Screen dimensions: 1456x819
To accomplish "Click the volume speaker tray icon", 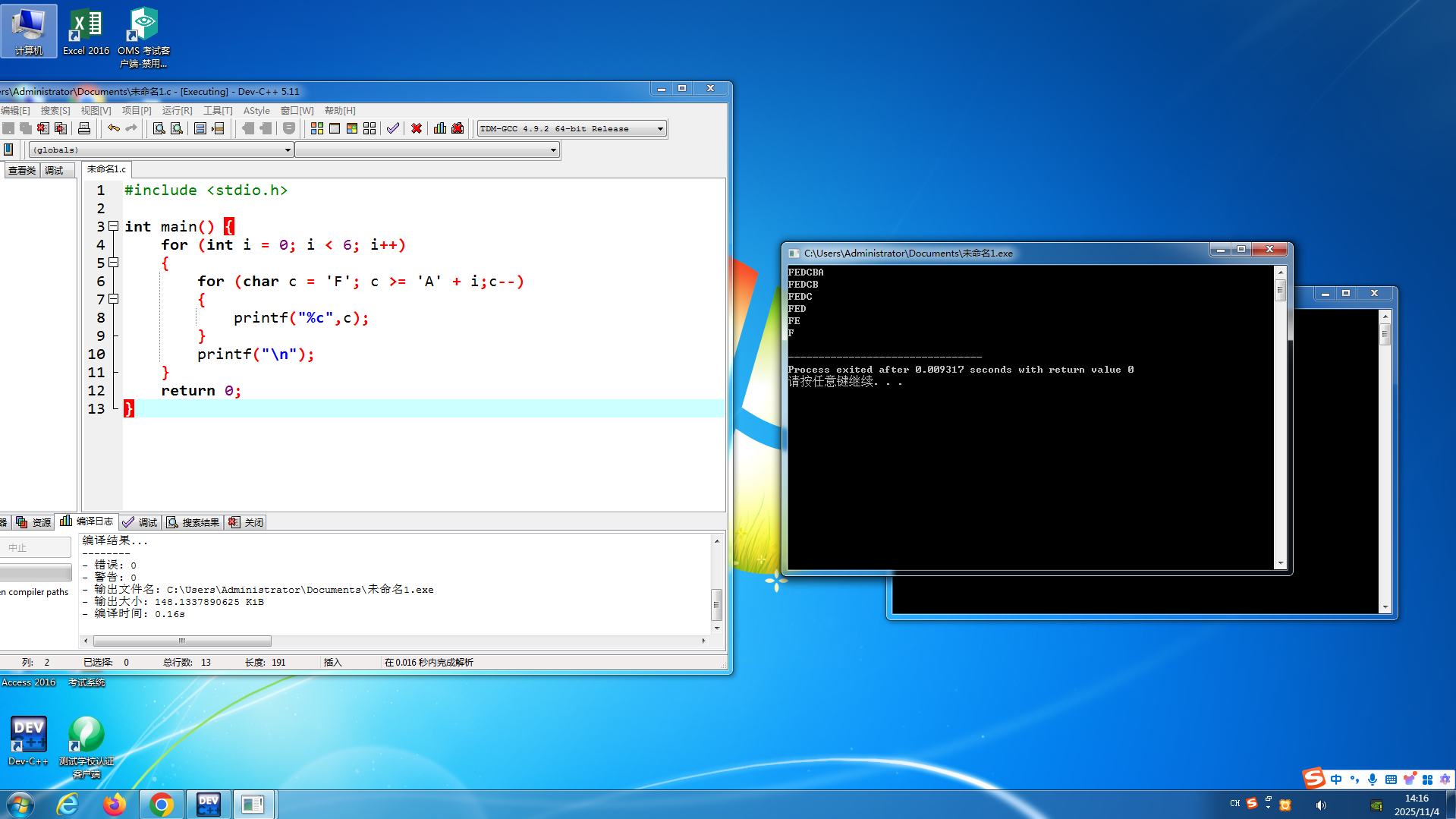I will pyautogui.click(x=1321, y=805).
